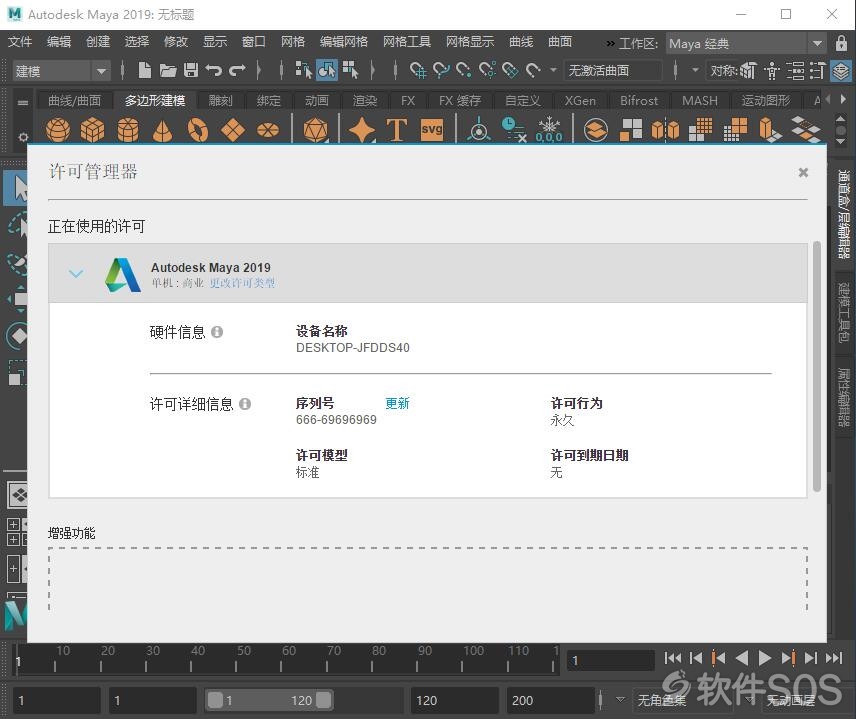Go to end of playback range
The height and width of the screenshot is (719, 856).
(x=834, y=658)
